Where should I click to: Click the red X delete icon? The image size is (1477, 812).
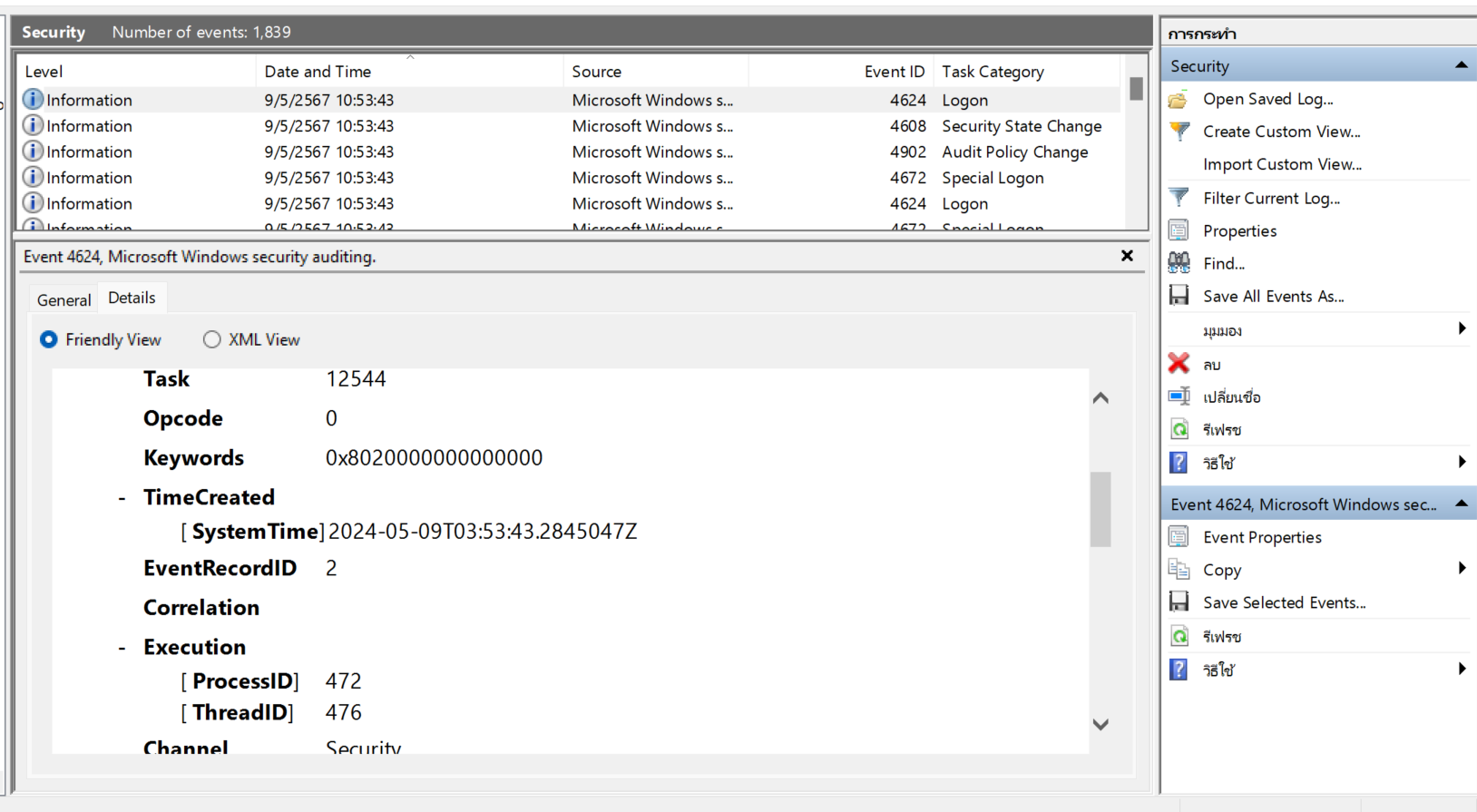click(x=1179, y=364)
